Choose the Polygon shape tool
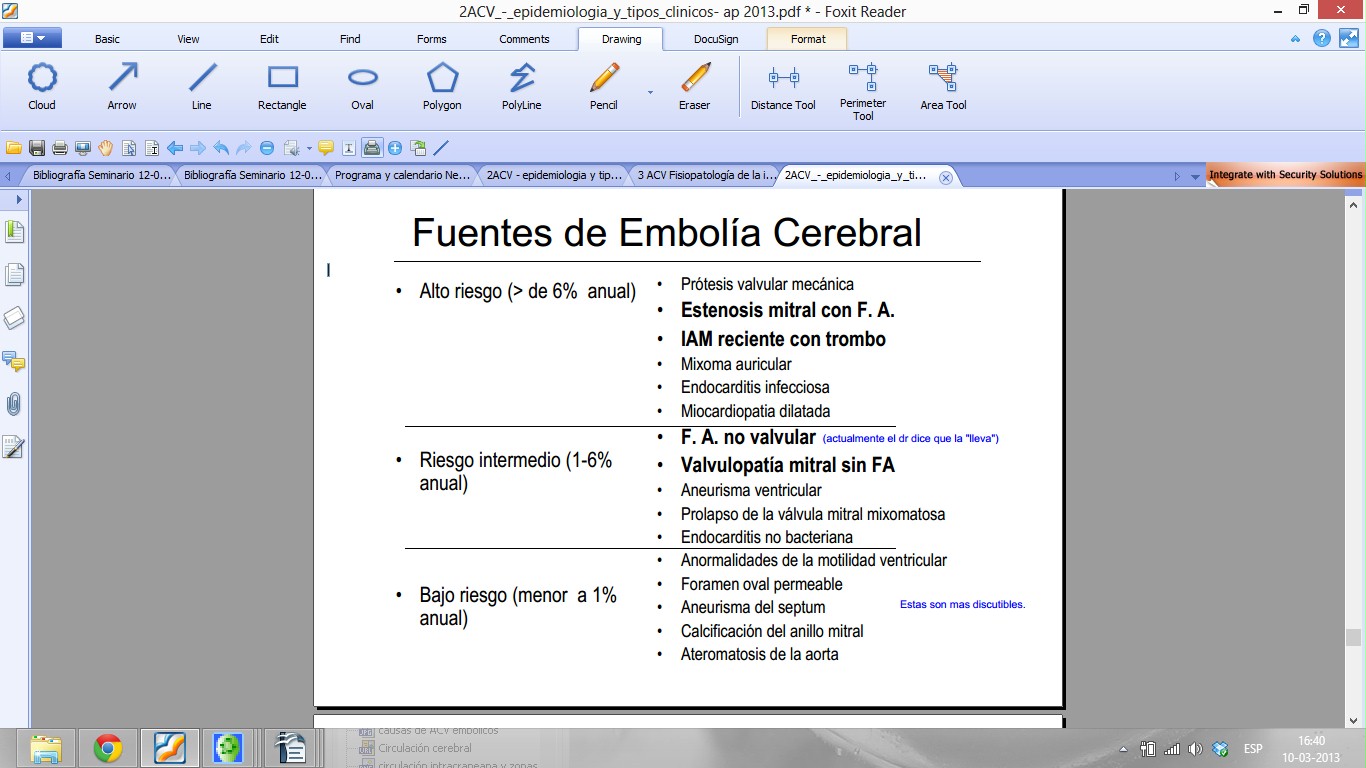This screenshot has width=1366, height=768. 442,85
